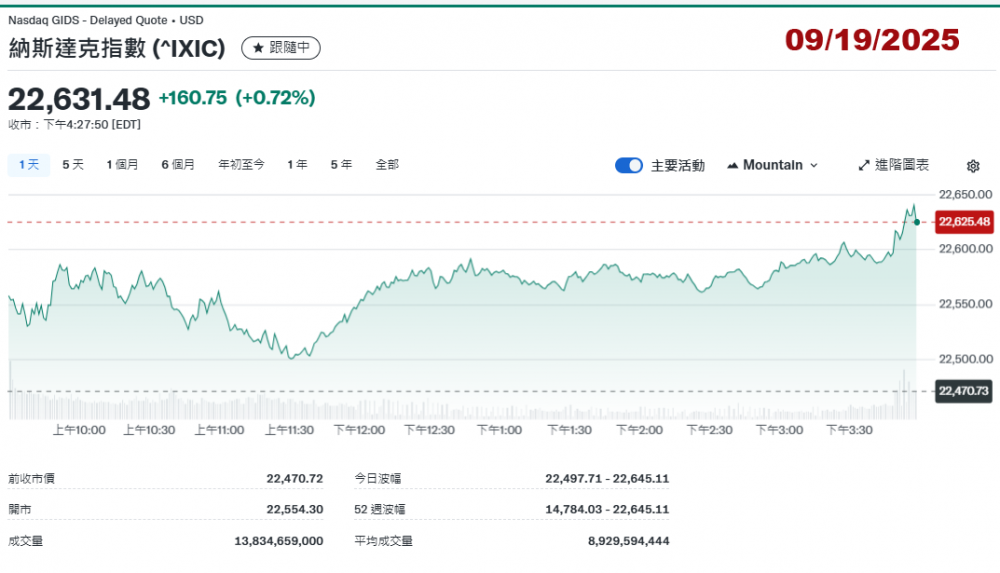Expand the Mountain chart type dropdown chevron
Viewport: 1000px width, 573px height.
click(x=814, y=165)
